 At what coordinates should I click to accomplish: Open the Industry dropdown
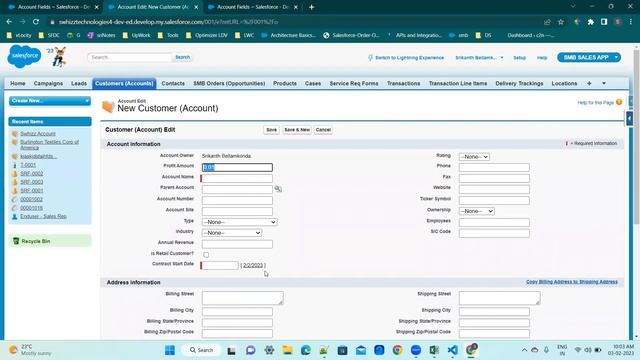[x=232, y=232]
